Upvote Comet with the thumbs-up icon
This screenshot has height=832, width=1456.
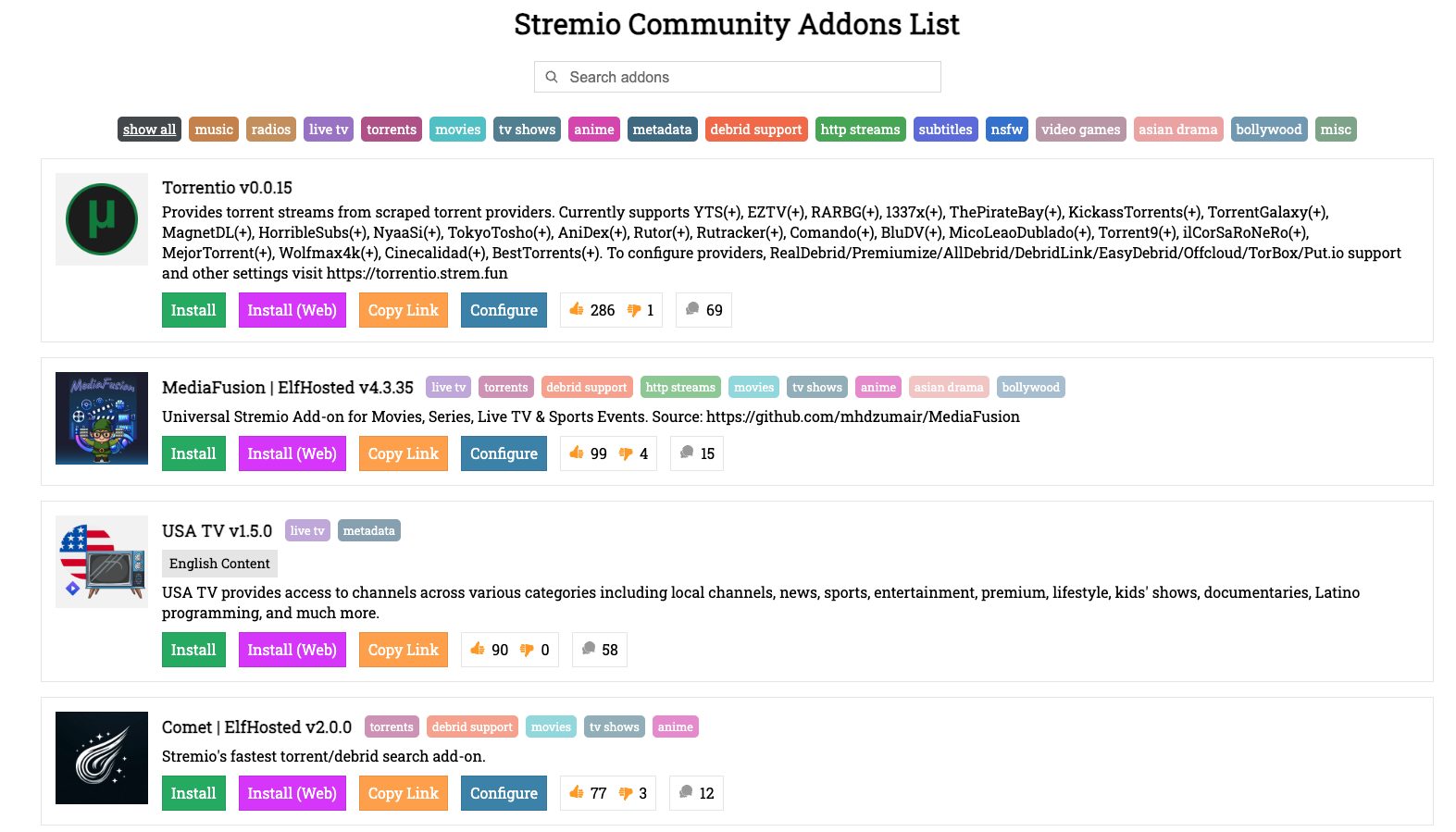tap(577, 792)
